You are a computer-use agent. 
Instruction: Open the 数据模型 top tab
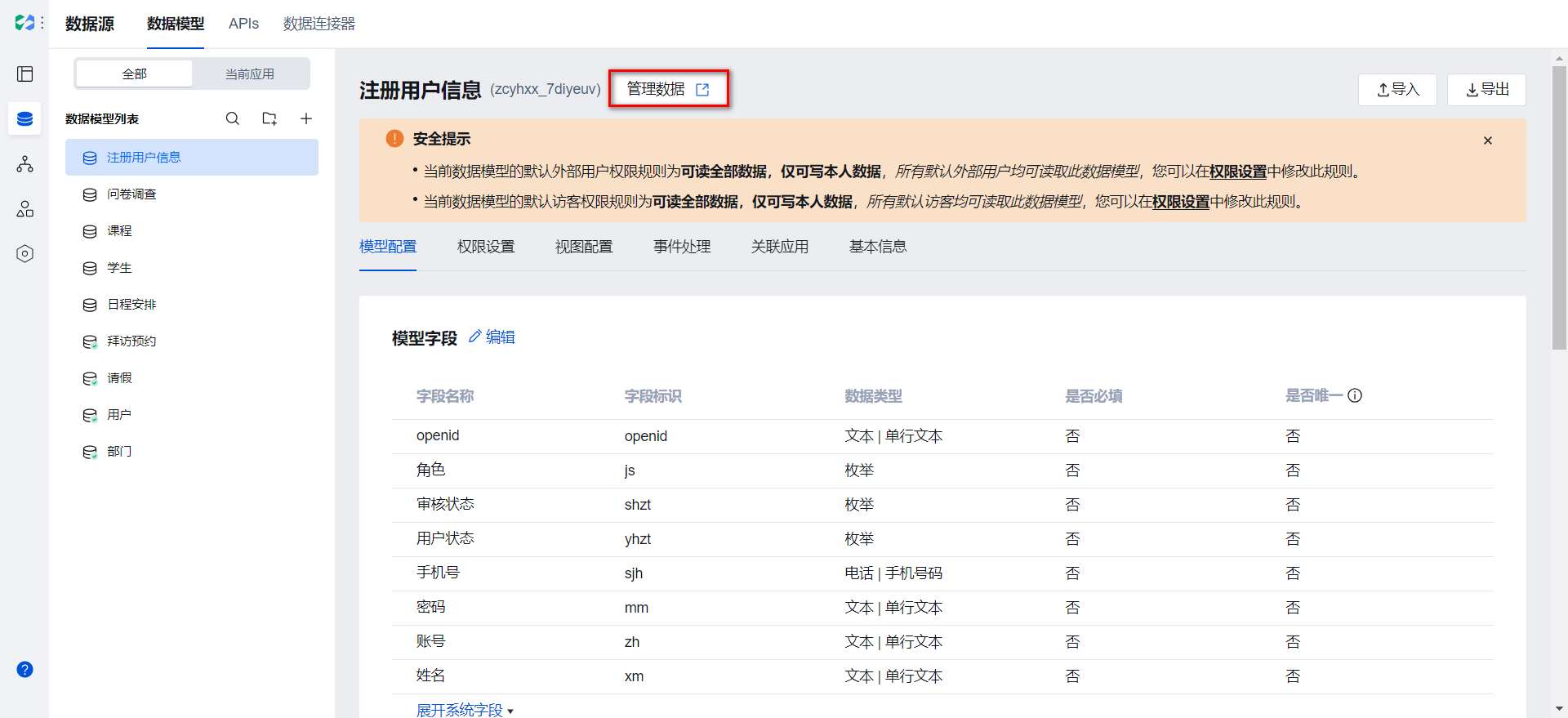(176, 24)
